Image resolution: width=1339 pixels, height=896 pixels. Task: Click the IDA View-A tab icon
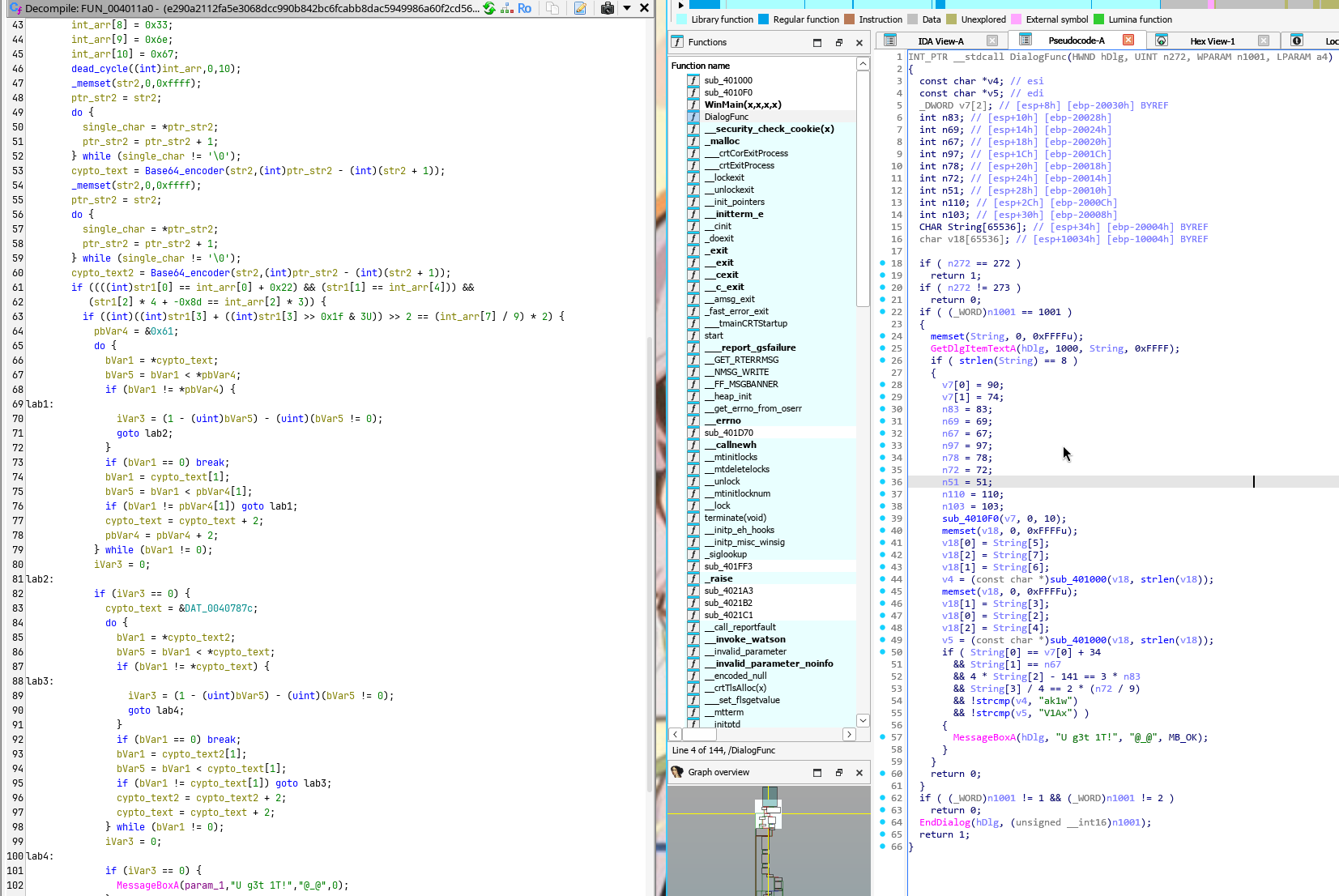tap(890, 41)
